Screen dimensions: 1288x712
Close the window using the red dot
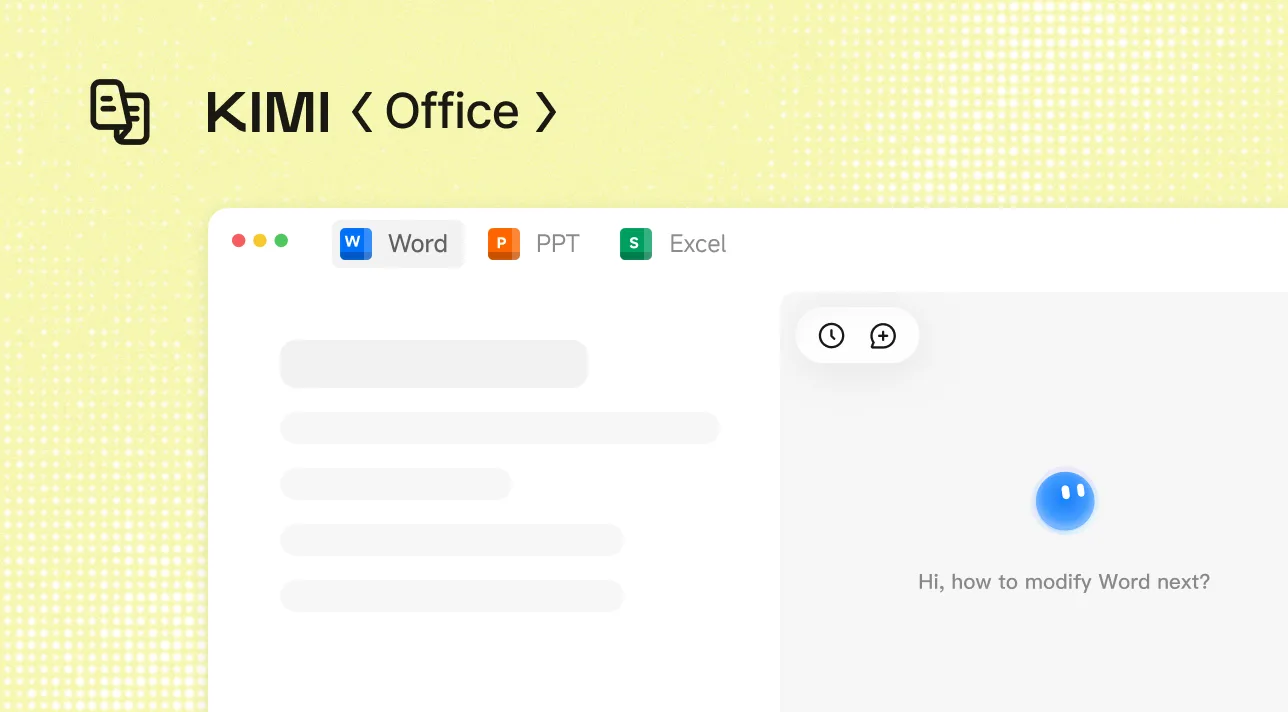239,241
